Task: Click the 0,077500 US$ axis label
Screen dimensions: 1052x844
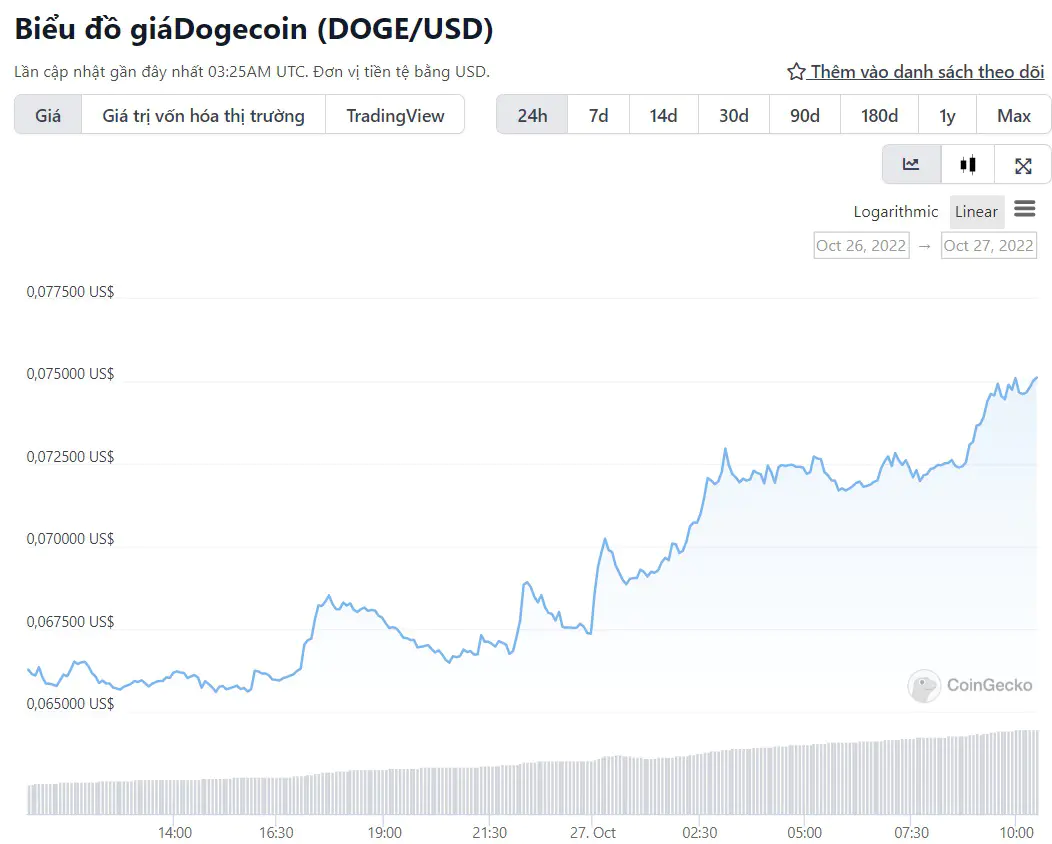Action: pyautogui.click(x=70, y=292)
